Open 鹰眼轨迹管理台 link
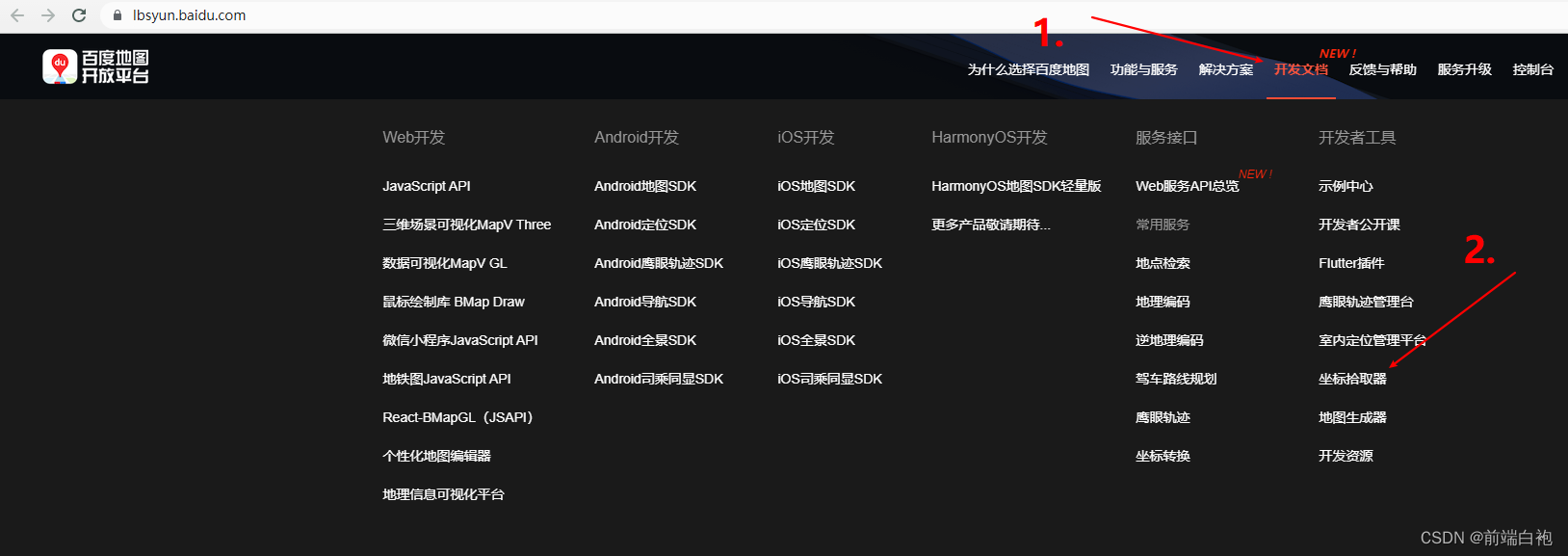Screen dimensions: 1568x556 [x=1366, y=302]
